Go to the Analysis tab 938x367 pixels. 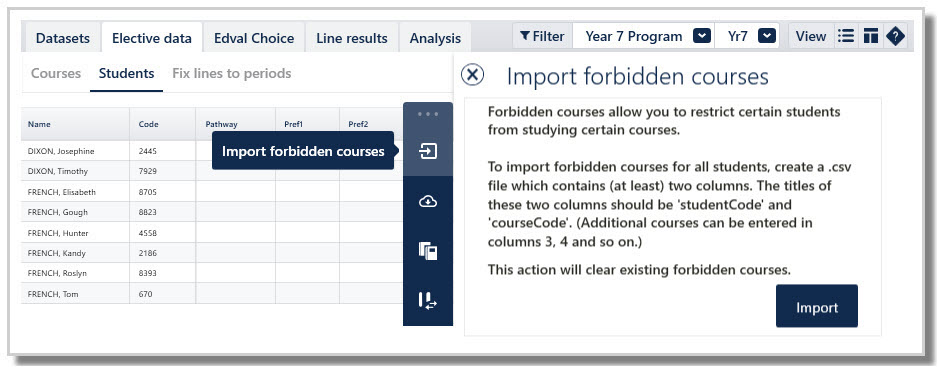click(435, 38)
